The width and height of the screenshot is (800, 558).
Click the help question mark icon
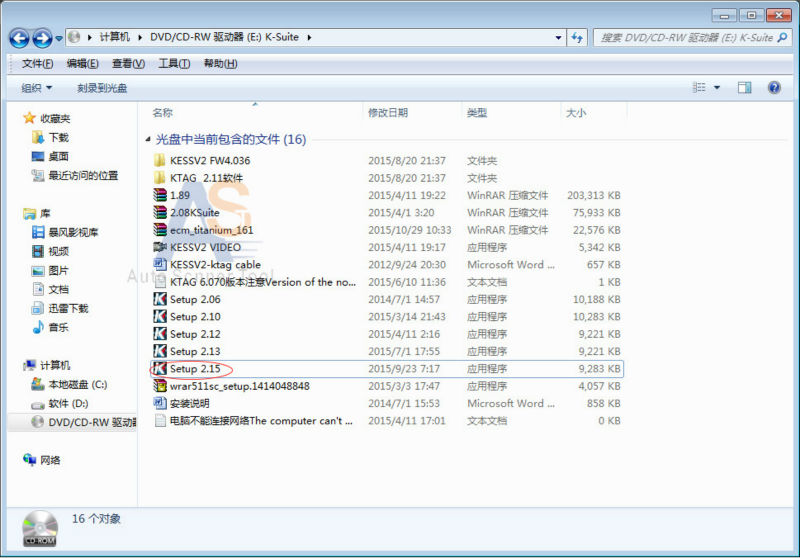click(x=773, y=88)
